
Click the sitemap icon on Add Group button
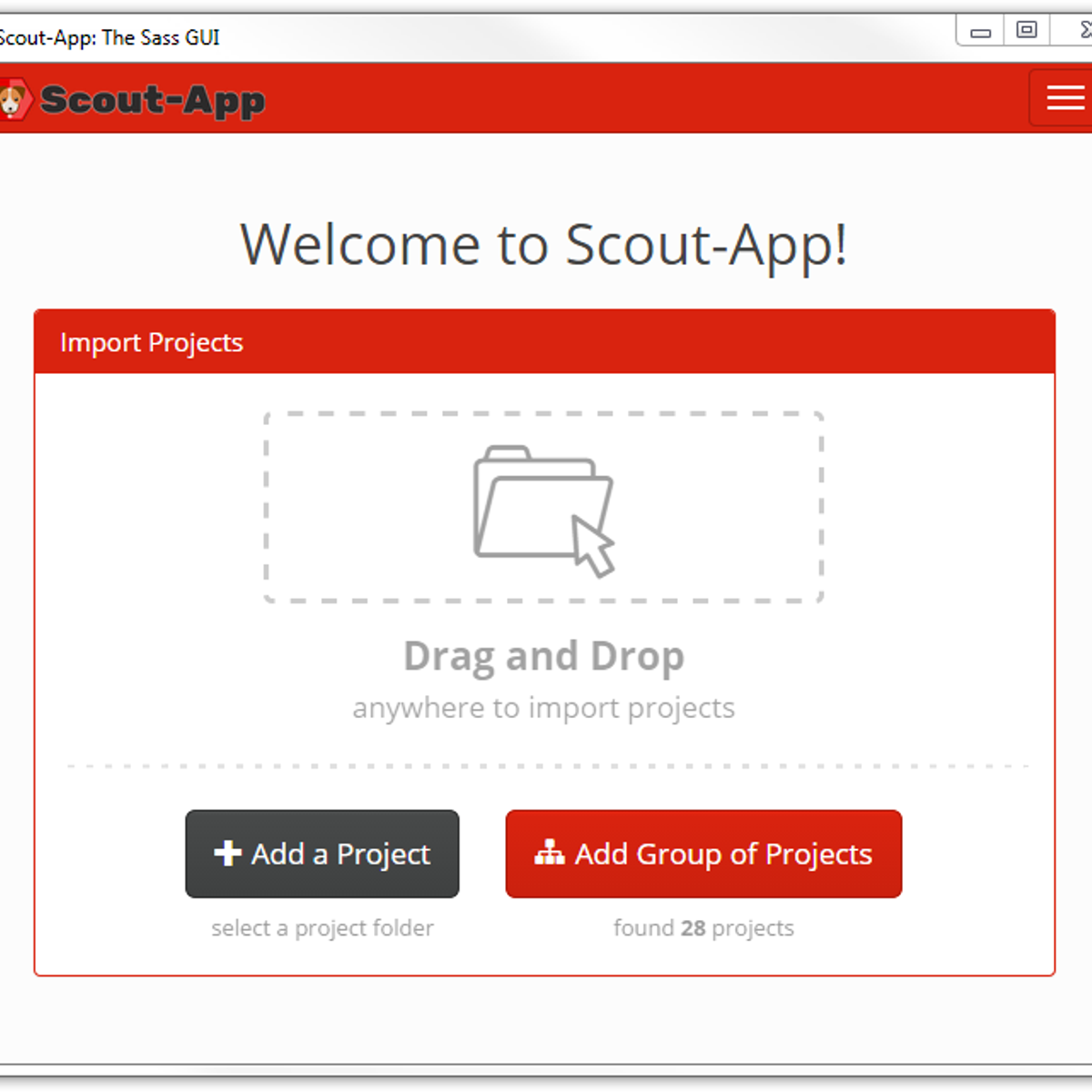(549, 853)
